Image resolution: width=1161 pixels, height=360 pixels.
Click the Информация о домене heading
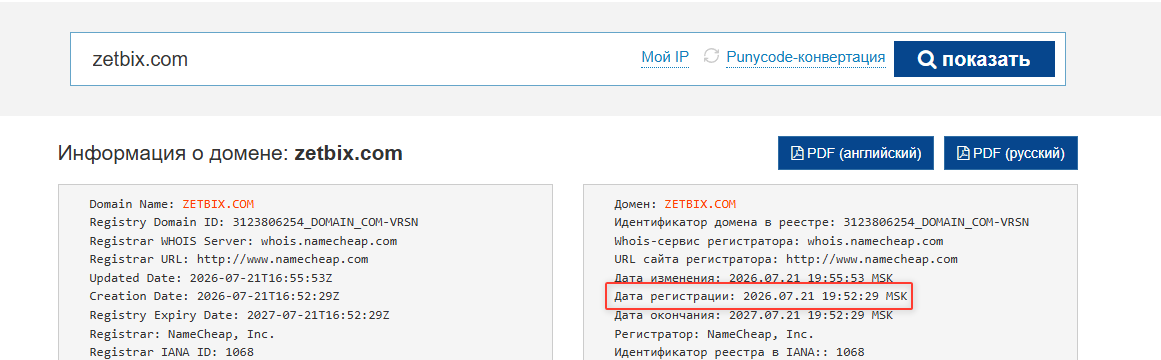[230, 153]
